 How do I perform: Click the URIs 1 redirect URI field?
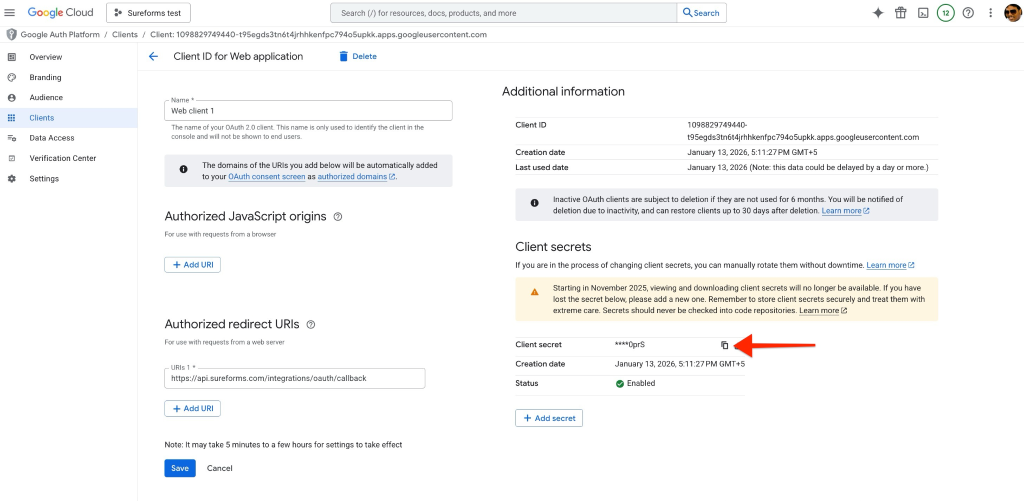coord(295,378)
